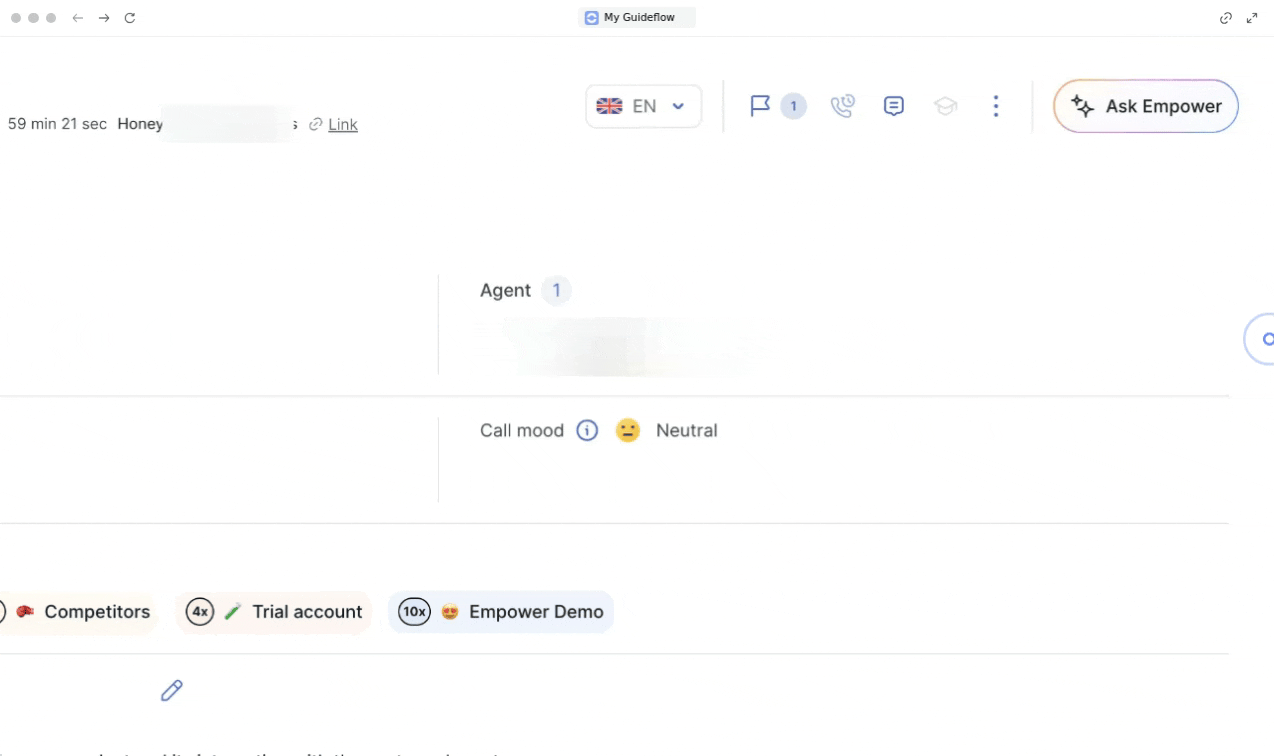This screenshot has height=756, width=1274.
Task: Click the pencil edit icon
Action: point(172,690)
